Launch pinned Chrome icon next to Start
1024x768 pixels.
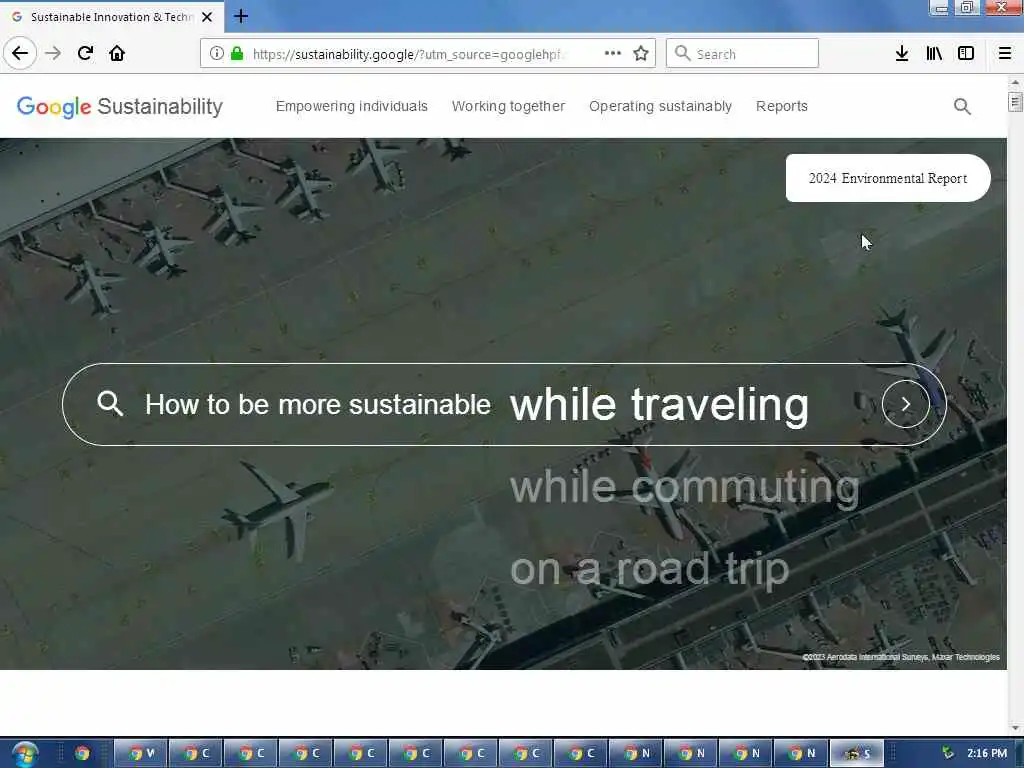(x=82, y=753)
